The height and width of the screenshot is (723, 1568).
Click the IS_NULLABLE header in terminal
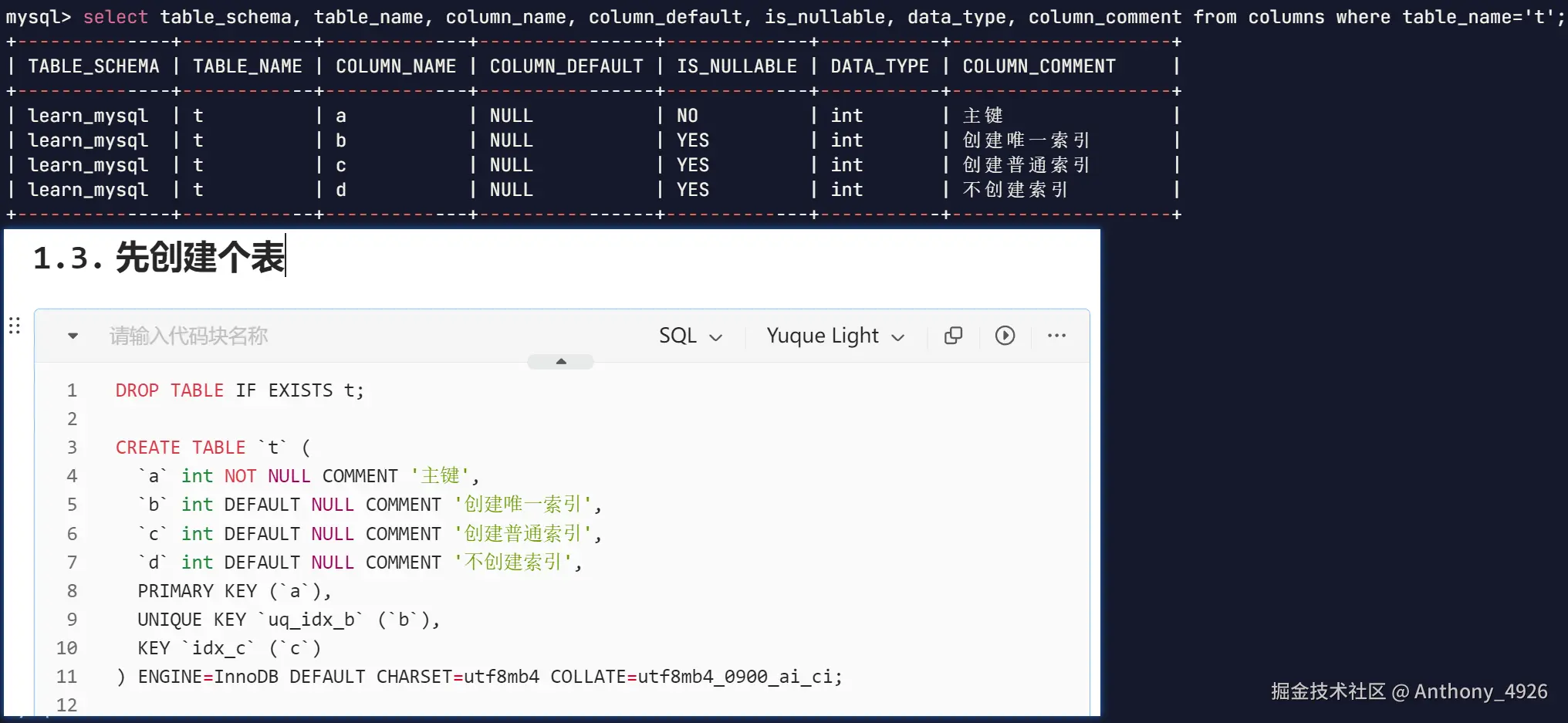pyautogui.click(x=737, y=66)
